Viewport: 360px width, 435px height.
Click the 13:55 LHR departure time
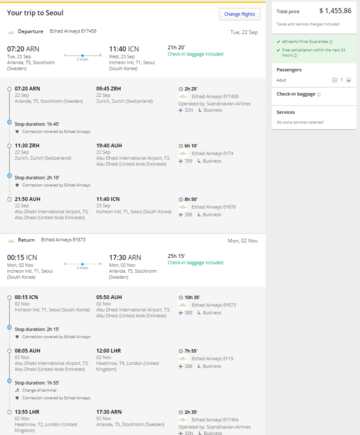click(27, 412)
